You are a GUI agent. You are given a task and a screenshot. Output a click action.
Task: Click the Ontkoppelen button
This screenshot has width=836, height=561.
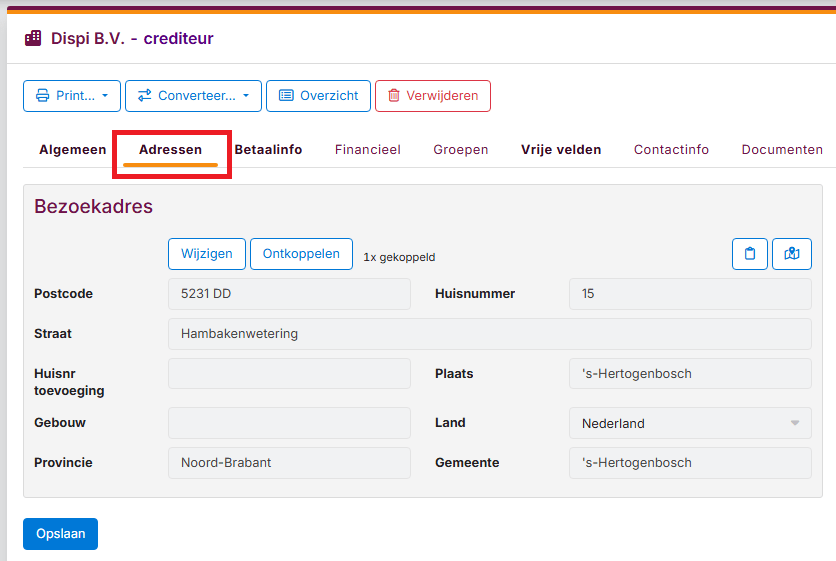click(x=301, y=254)
